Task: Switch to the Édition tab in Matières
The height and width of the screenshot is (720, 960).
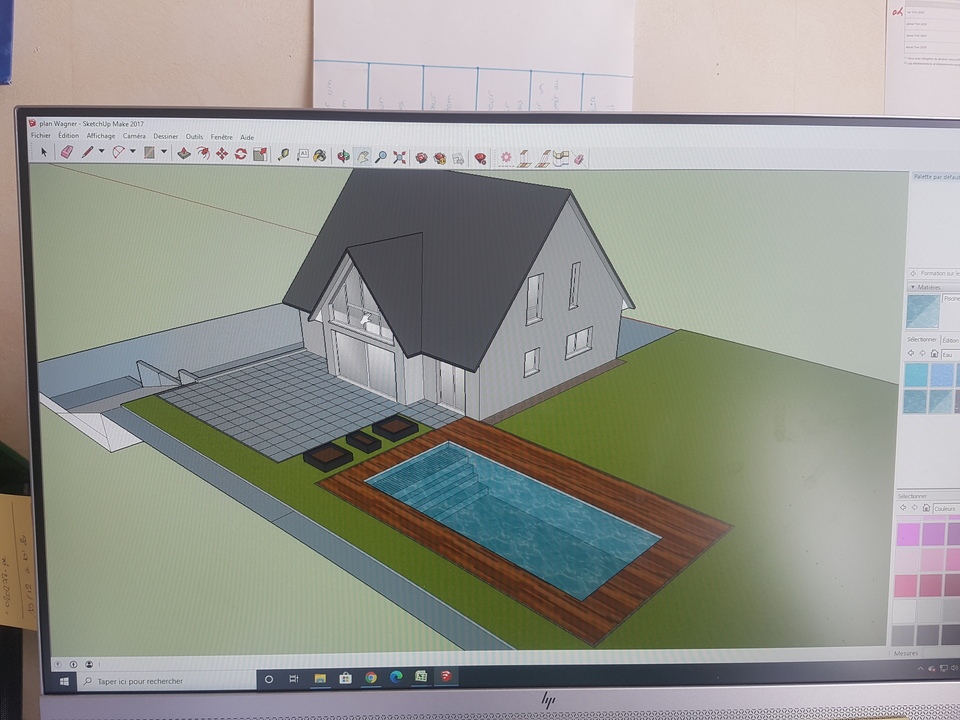Action: [950, 340]
